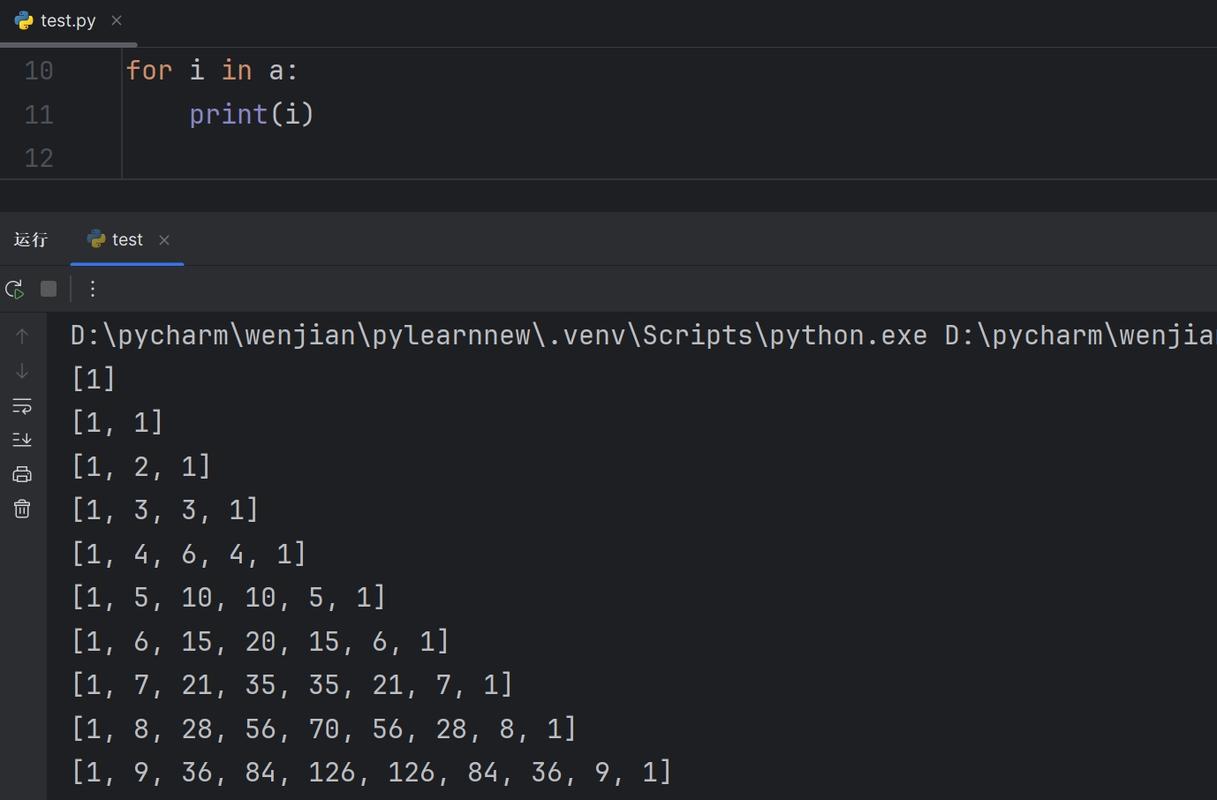Click the print(i) statement in the editor

pos(251,114)
